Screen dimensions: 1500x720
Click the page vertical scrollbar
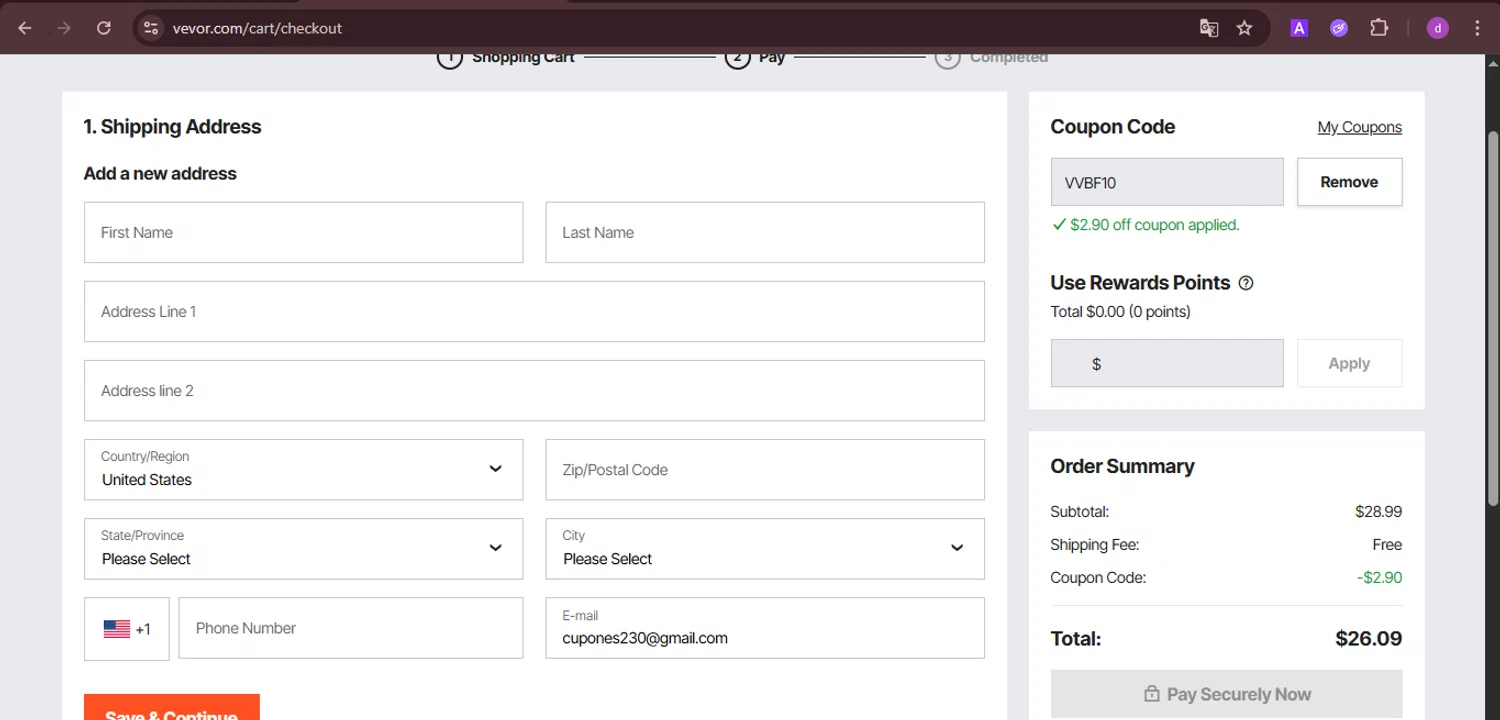(x=1492, y=300)
